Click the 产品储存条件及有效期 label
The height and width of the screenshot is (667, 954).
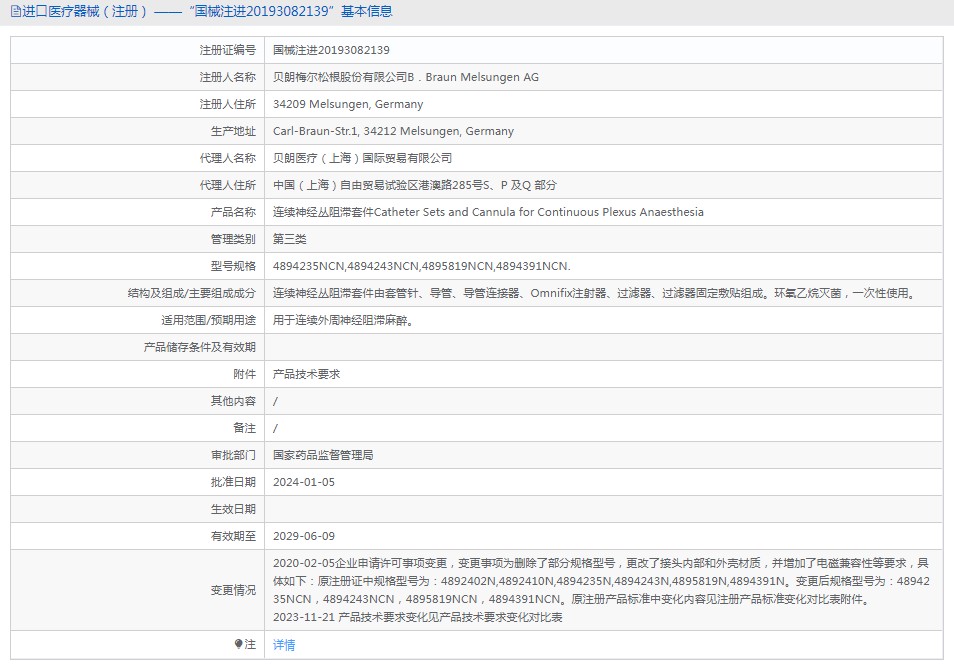(x=200, y=347)
